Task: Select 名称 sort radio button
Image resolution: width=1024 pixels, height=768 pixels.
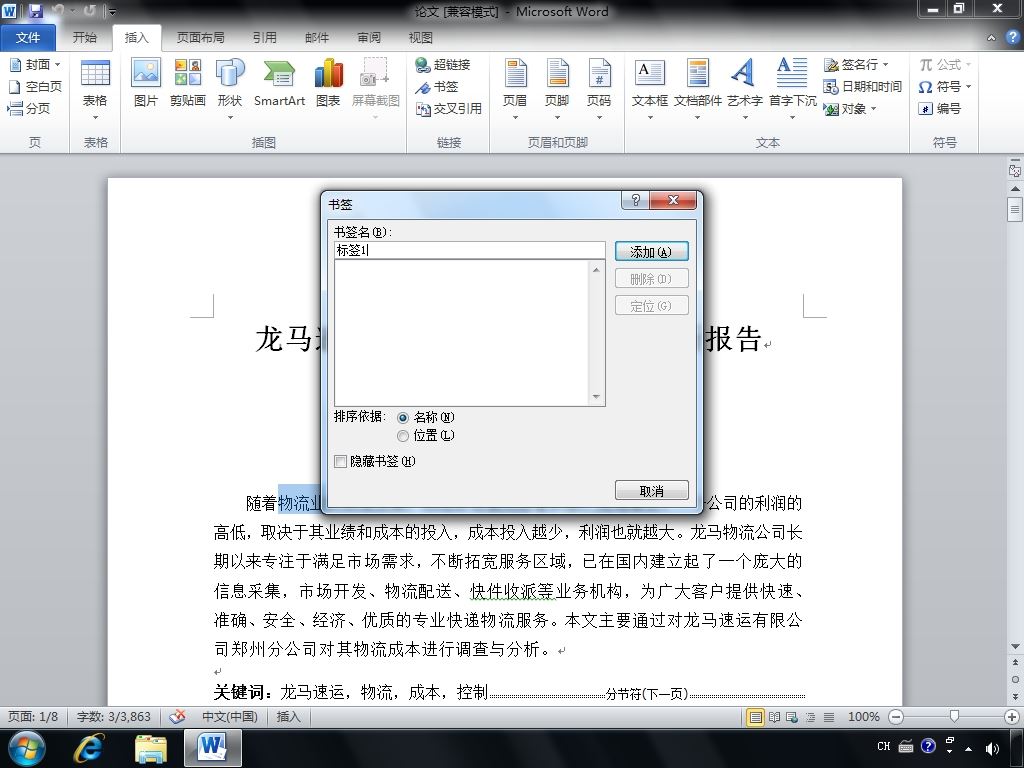Action: 403,418
